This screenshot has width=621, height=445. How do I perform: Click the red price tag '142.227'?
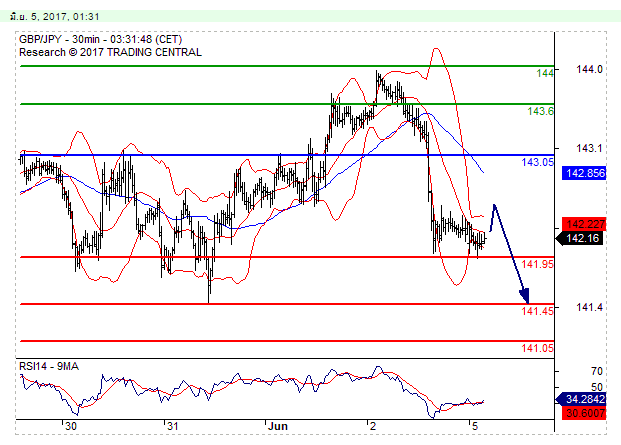tap(584, 224)
